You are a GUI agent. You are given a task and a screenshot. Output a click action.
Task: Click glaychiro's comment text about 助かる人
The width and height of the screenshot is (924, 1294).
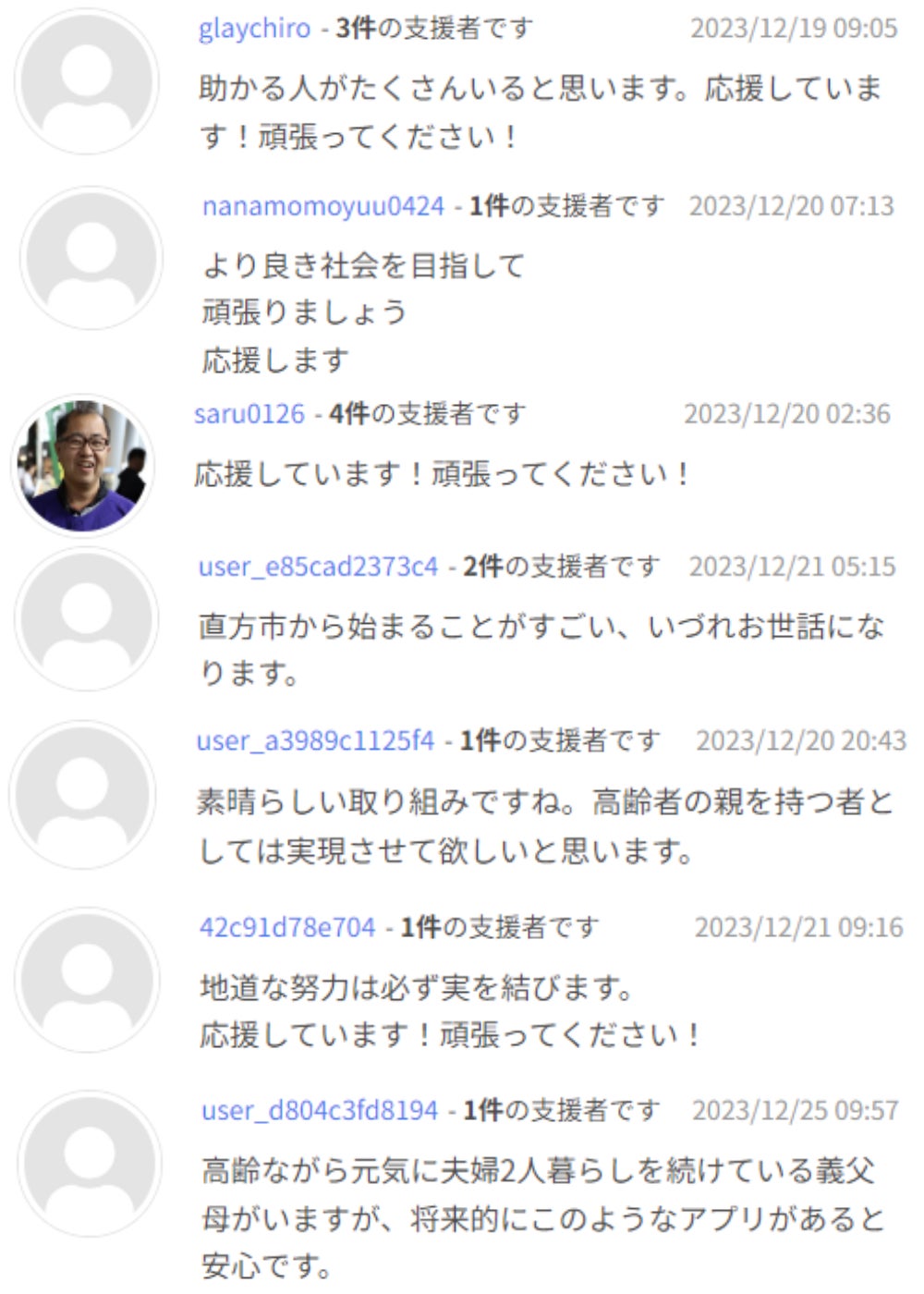click(x=541, y=113)
